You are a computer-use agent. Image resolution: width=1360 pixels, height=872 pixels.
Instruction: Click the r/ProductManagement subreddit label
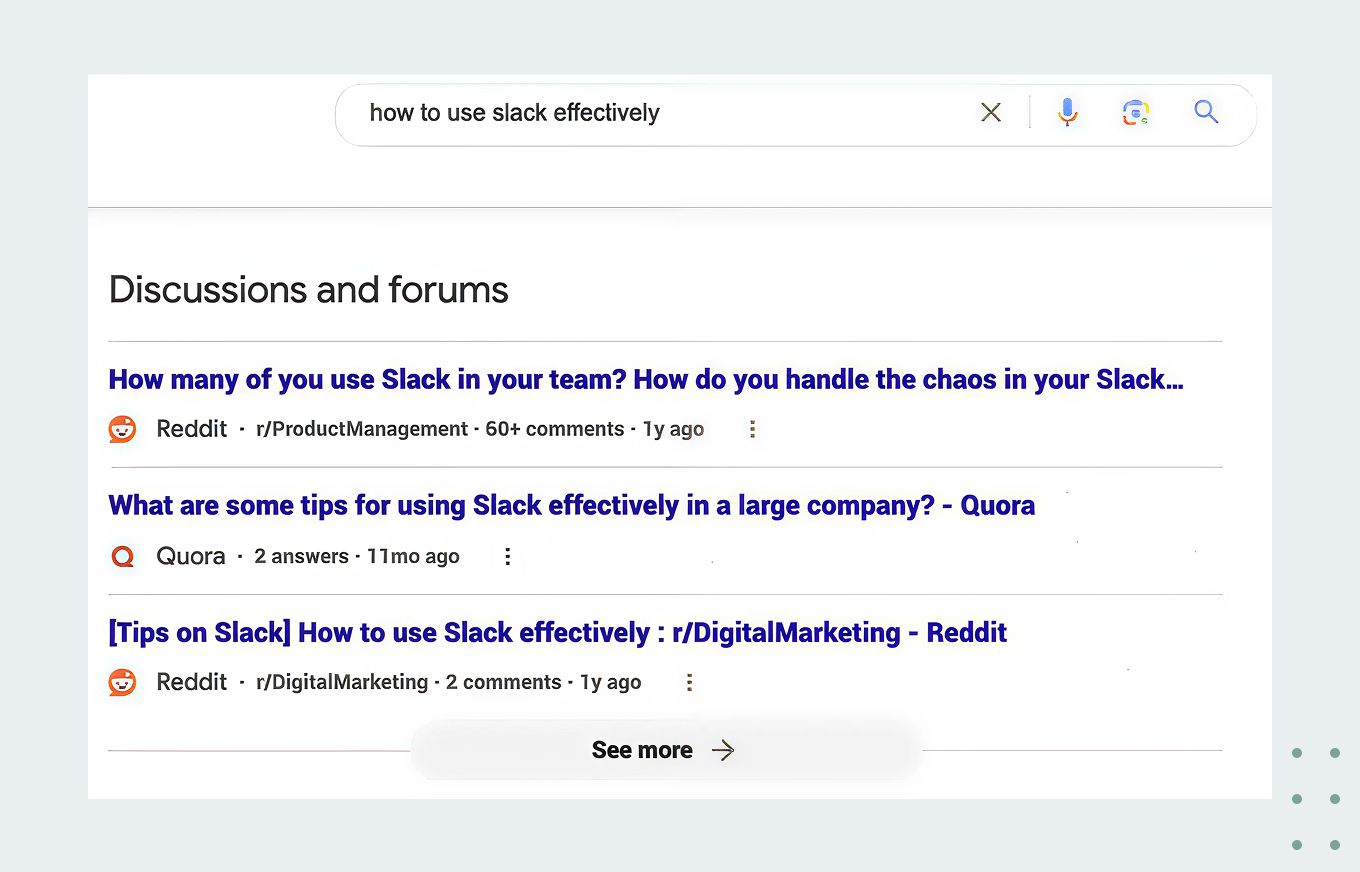coord(362,429)
